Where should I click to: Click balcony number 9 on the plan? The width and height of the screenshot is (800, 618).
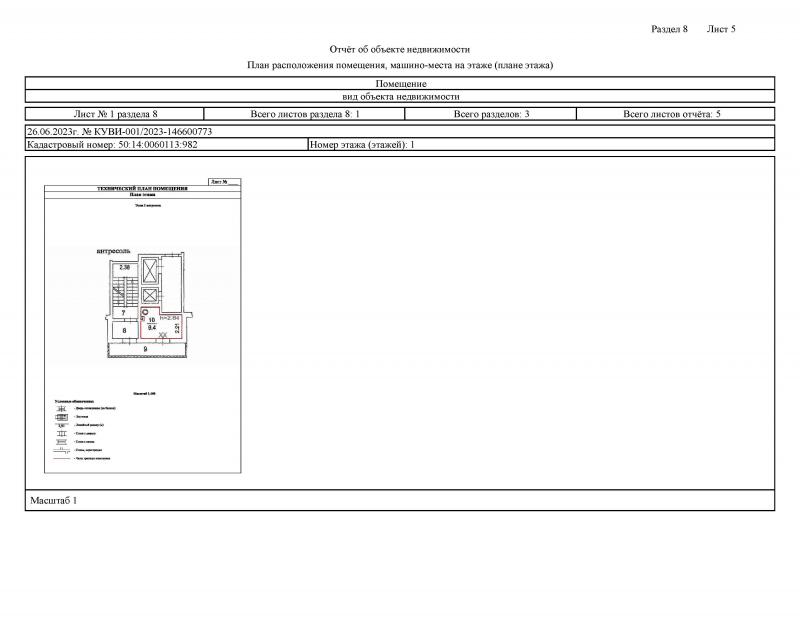click(145, 348)
